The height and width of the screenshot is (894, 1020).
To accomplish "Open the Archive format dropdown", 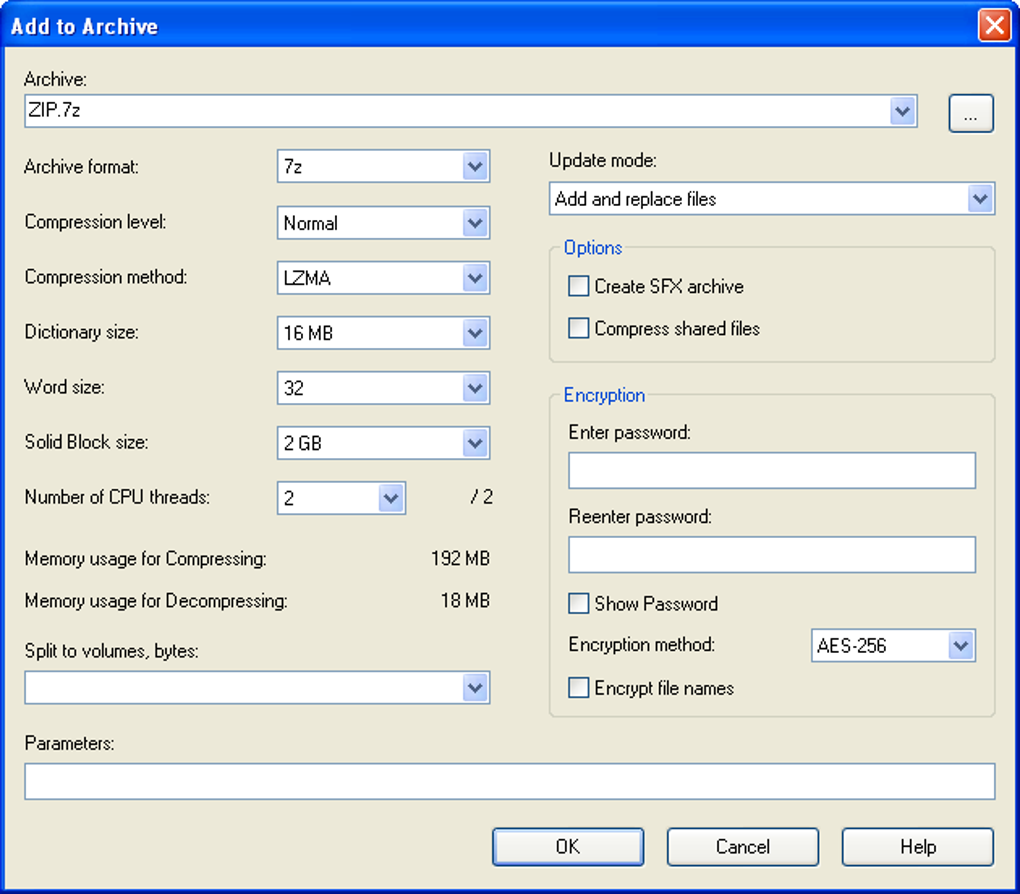I will click(x=475, y=167).
